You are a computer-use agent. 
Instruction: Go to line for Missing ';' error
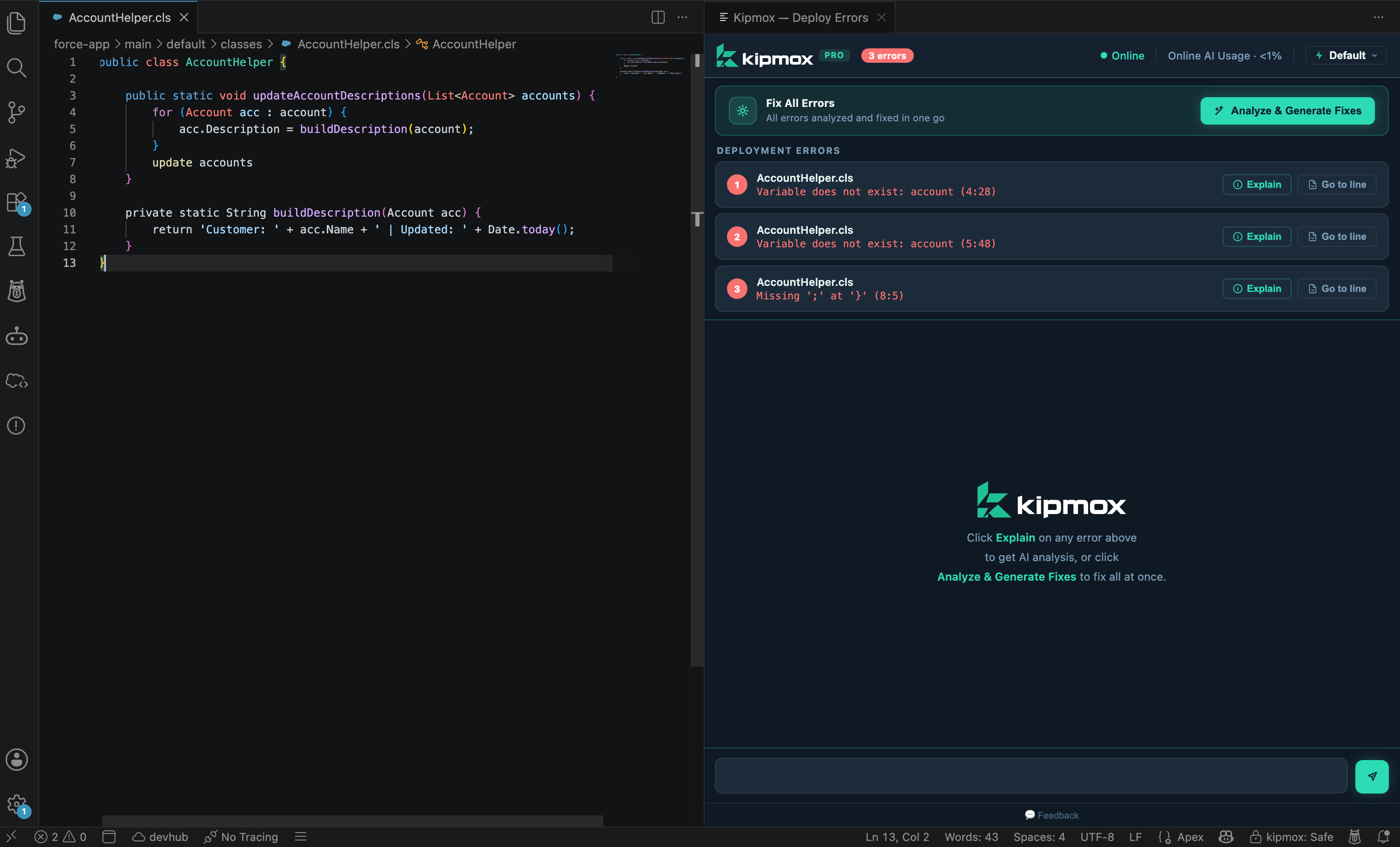pyautogui.click(x=1337, y=289)
